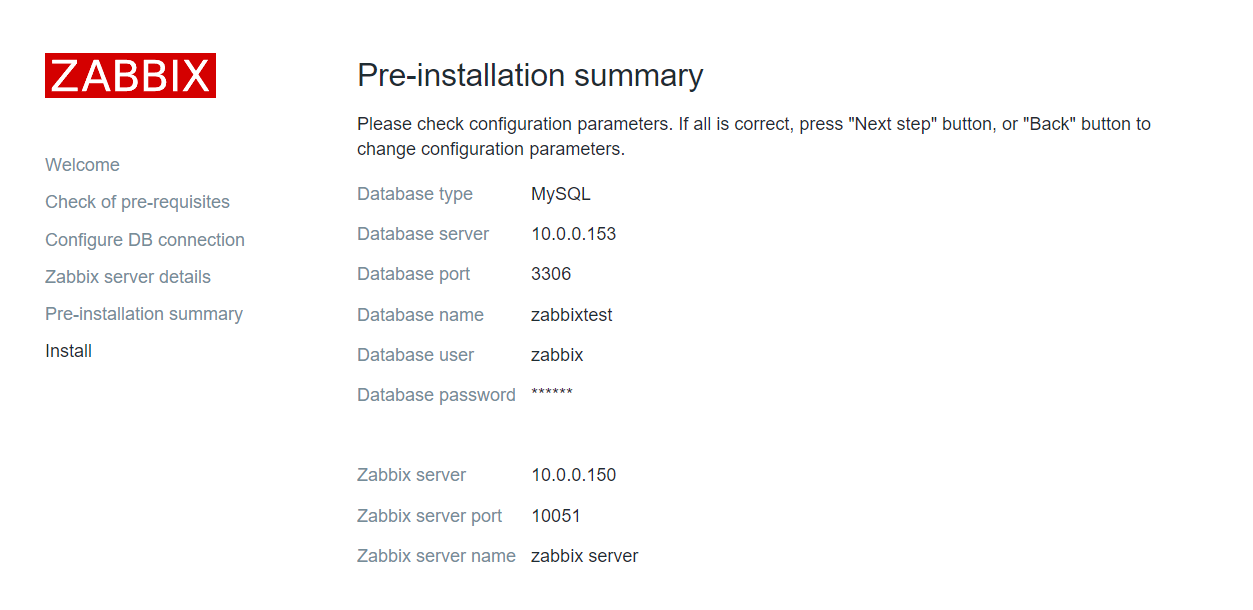The image size is (1253, 610).
Task: Click the server name value zabbix server
Action: 584,556
